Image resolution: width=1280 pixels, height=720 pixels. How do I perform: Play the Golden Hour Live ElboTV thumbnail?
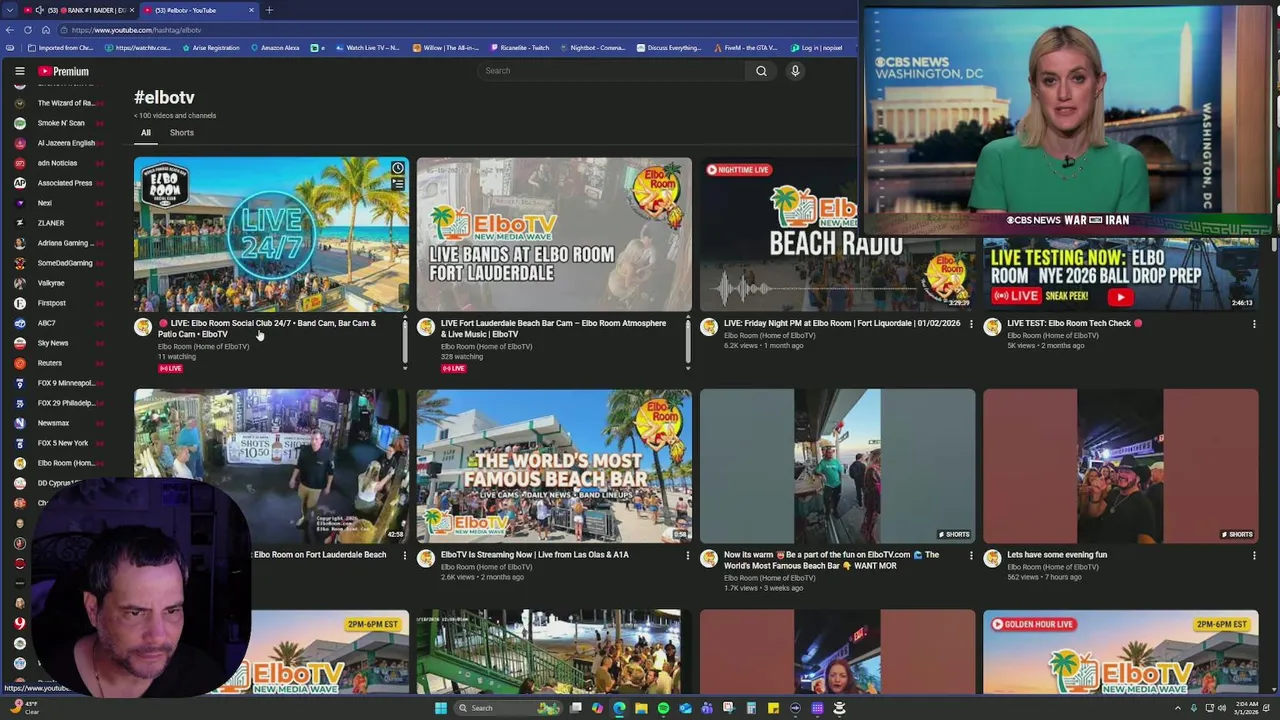point(1120,651)
